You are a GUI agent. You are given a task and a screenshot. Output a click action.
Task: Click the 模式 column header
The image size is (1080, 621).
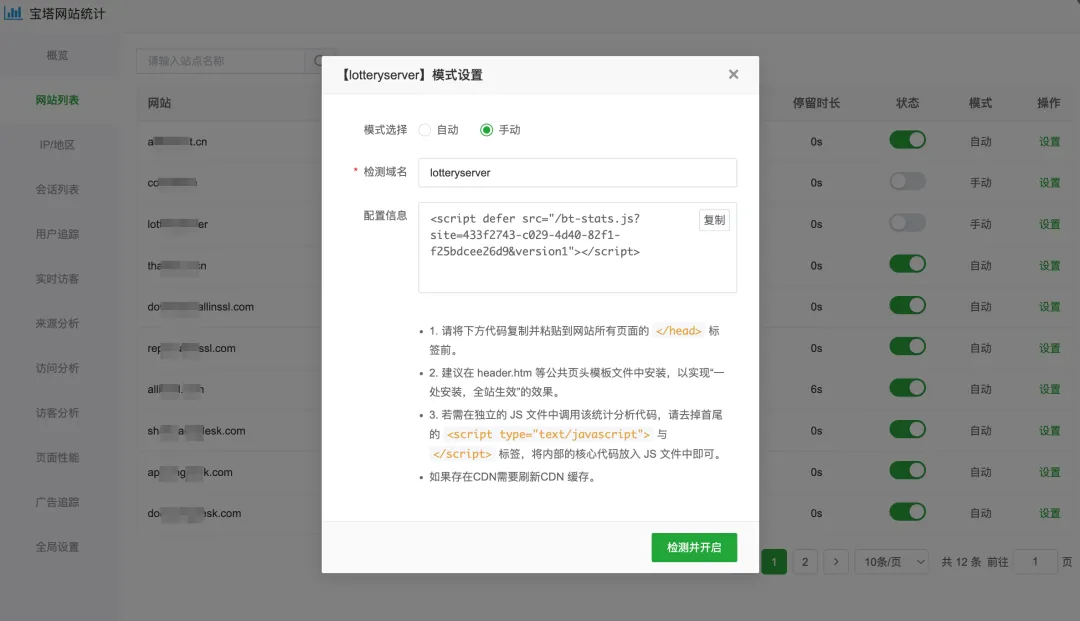980,103
